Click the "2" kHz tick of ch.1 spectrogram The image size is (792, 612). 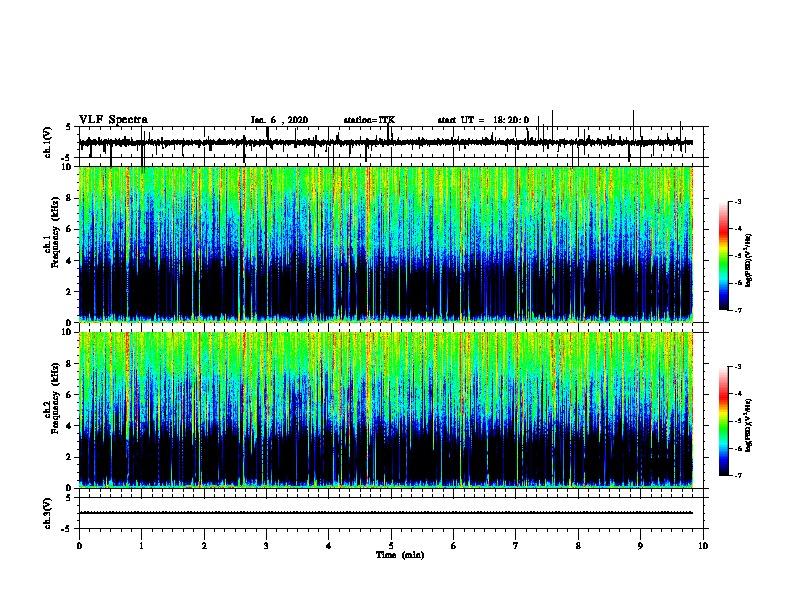coord(71,292)
